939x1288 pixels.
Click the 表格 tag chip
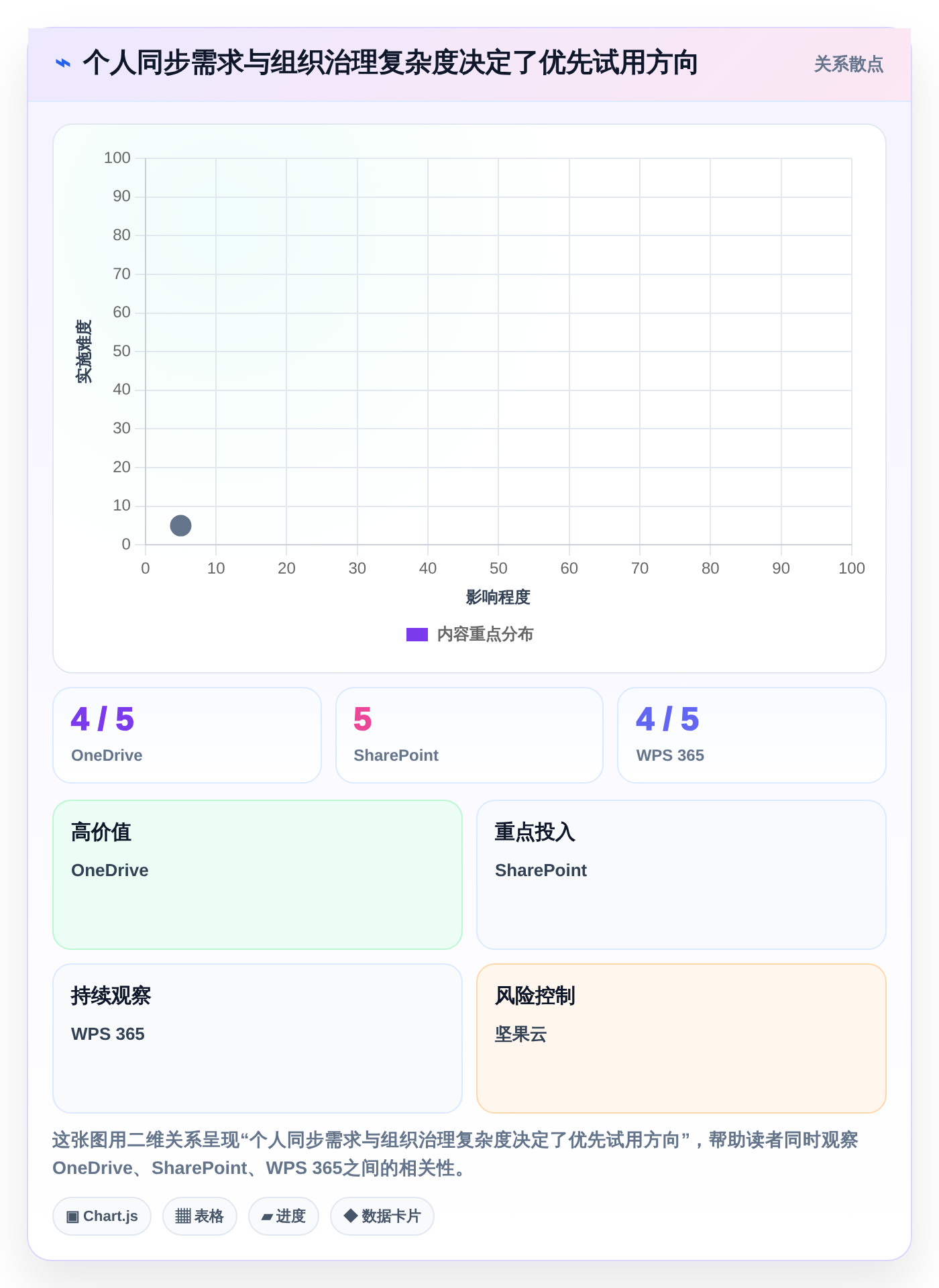(200, 1216)
